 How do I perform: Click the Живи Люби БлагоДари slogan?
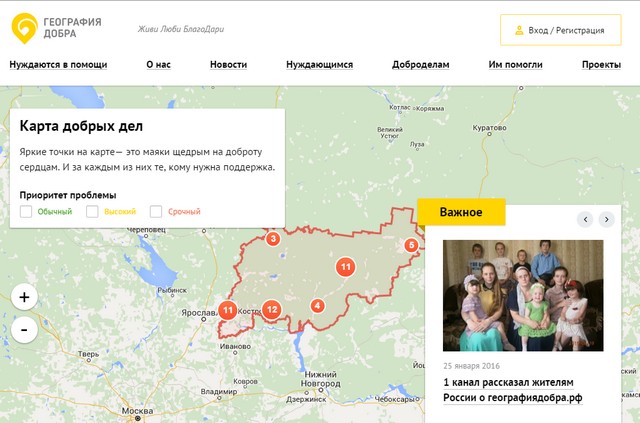click(181, 29)
